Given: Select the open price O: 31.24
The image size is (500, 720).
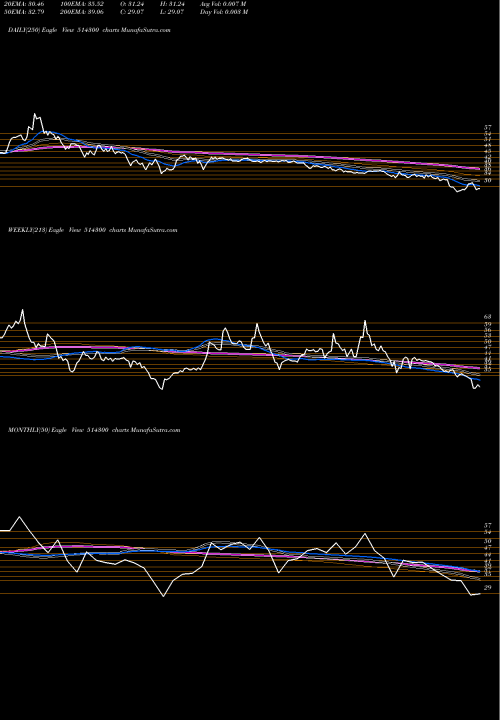Looking at the screenshot, I should click(x=132, y=4).
